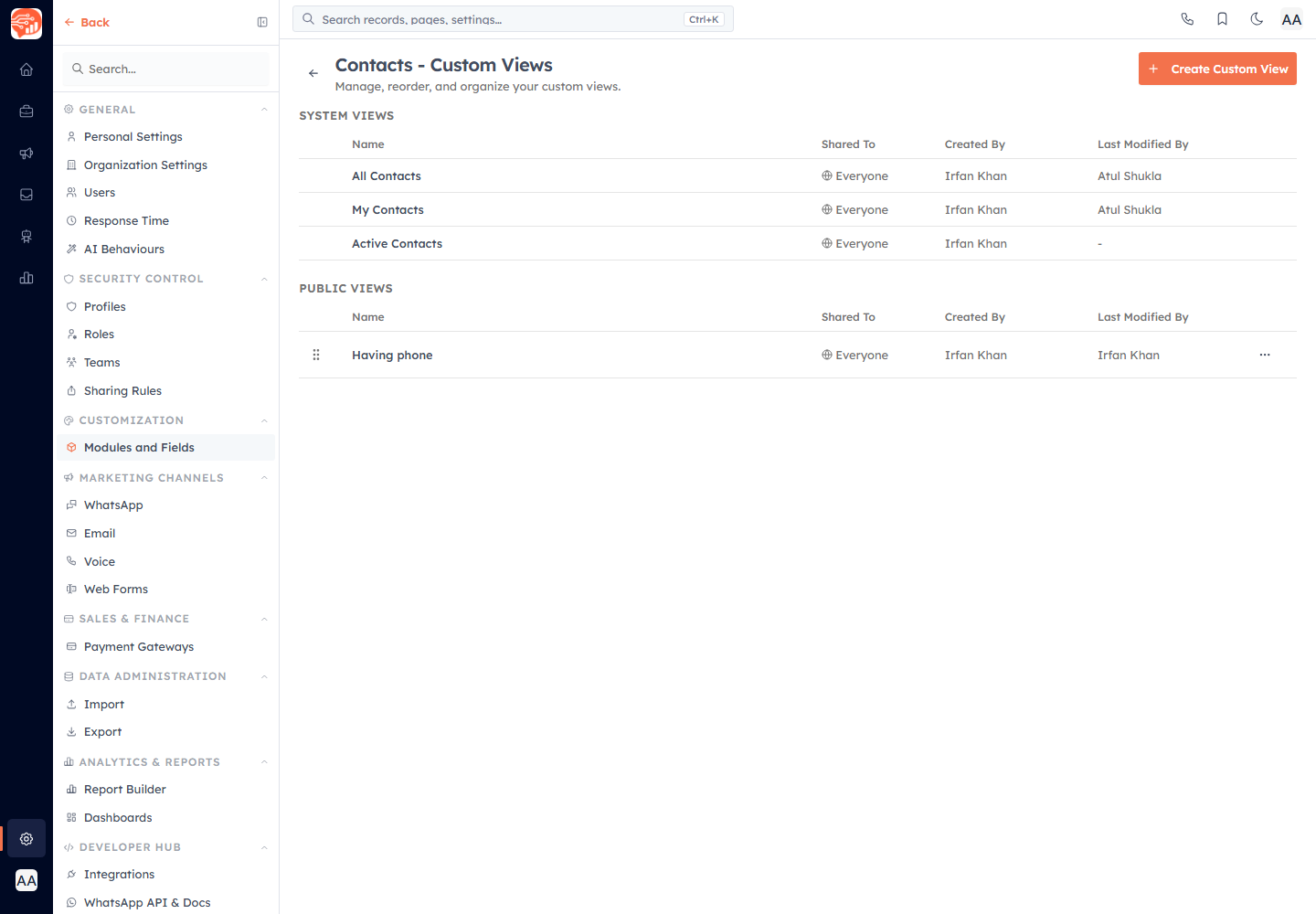The height and width of the screenshot is (914, 1316).
Task: Click Atul Shukla in the My Contacts row
Action: (x=1130, y=209)
